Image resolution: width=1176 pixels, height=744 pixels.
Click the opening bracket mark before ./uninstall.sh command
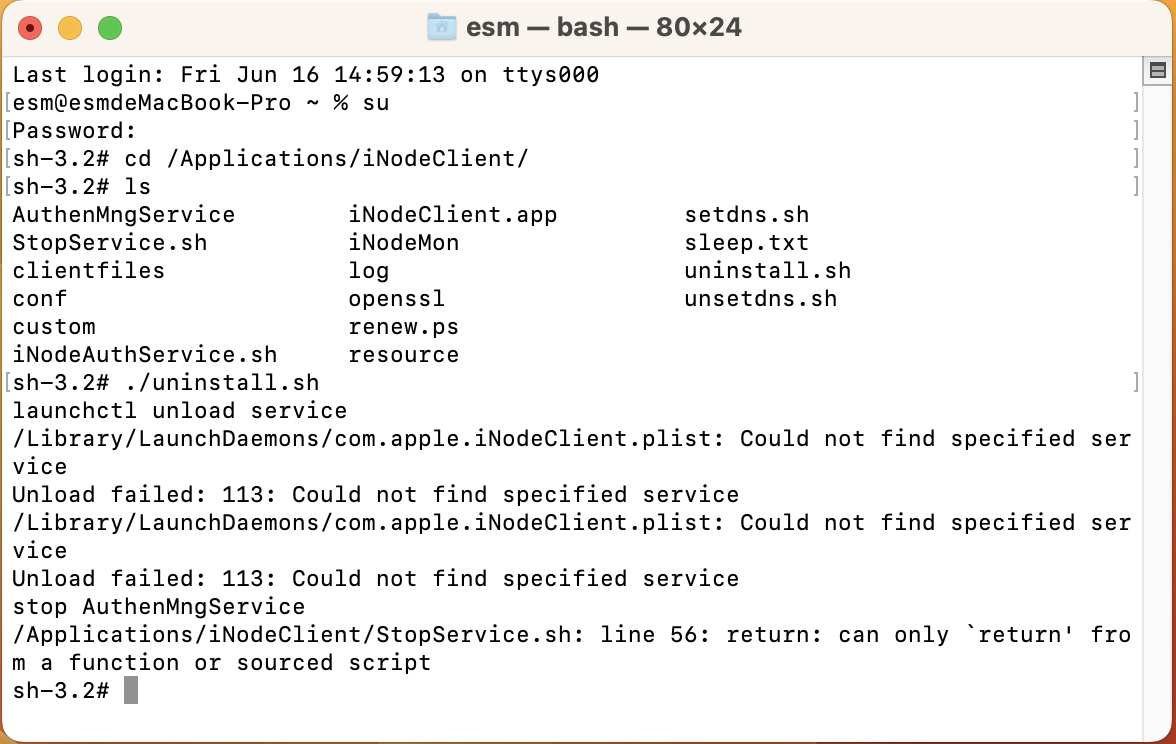tap(8, 382)
